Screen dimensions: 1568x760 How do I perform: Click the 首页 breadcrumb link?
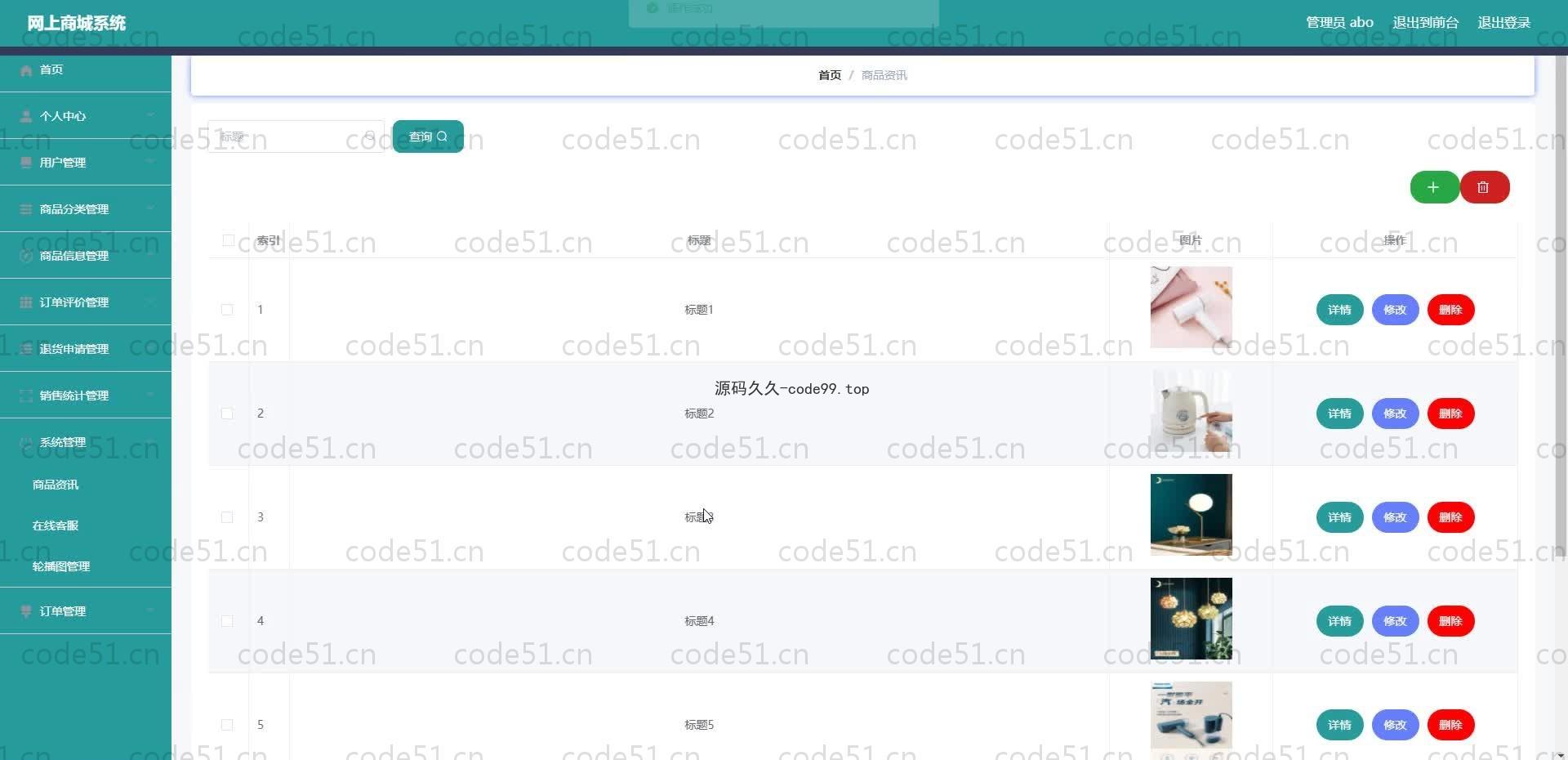coord(830,75)
